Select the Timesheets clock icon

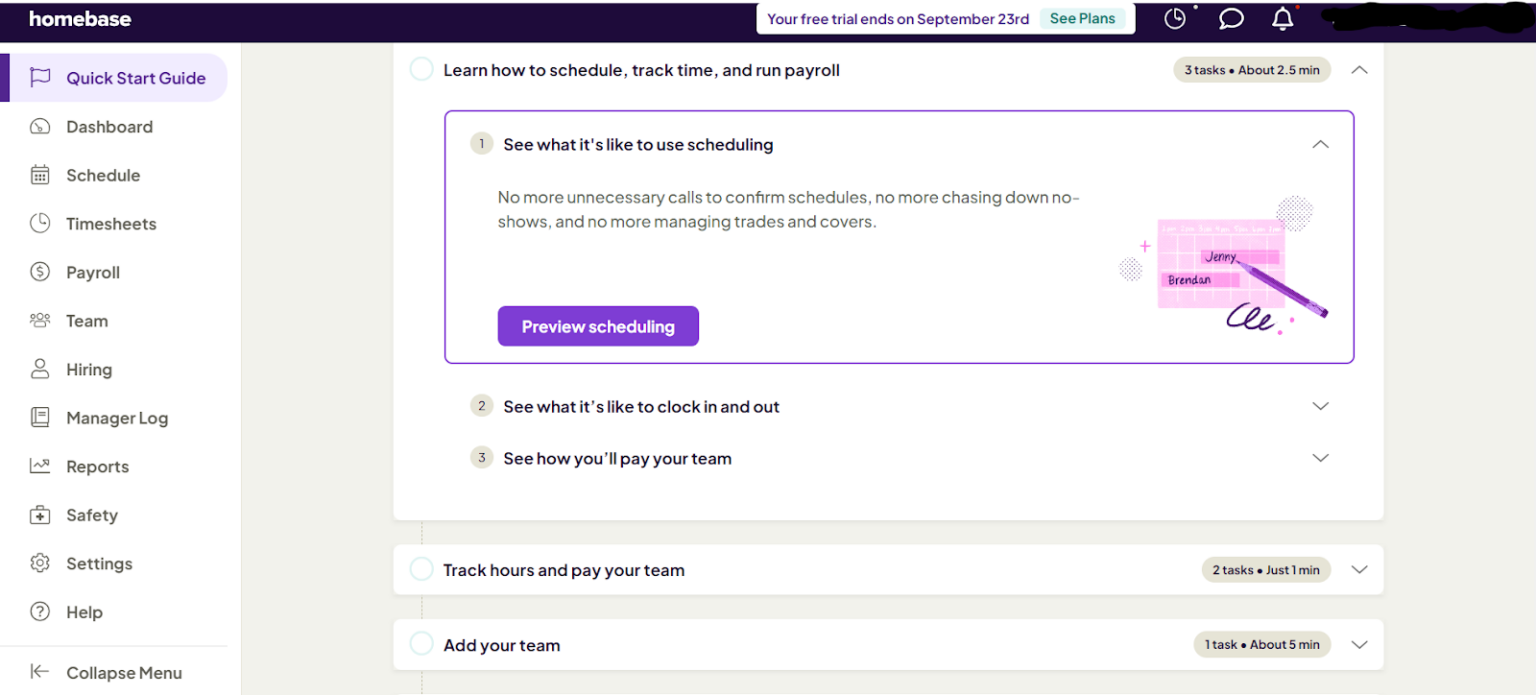pyautogui.click(x=40, y=223)
